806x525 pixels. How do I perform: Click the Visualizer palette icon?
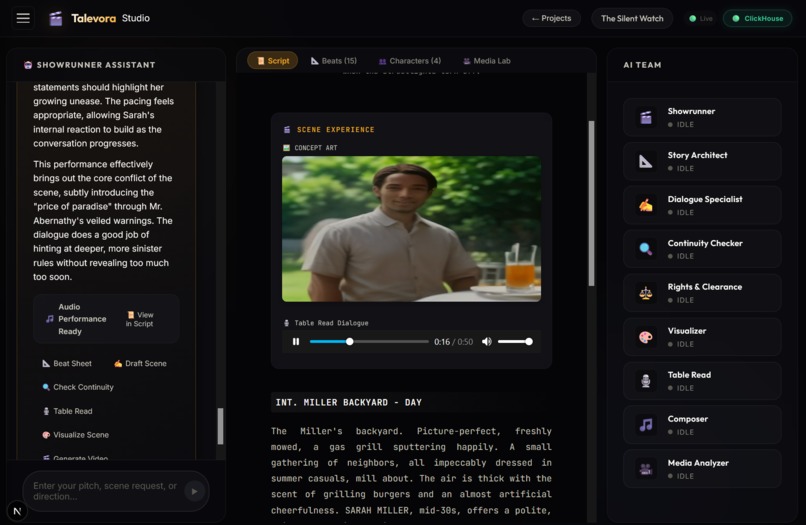pos(646,337)
